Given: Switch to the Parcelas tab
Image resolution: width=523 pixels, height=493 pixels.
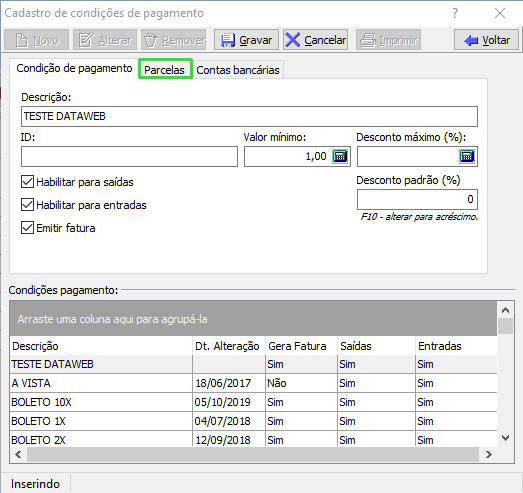Looking at the screenshot, I should point(164,70).
